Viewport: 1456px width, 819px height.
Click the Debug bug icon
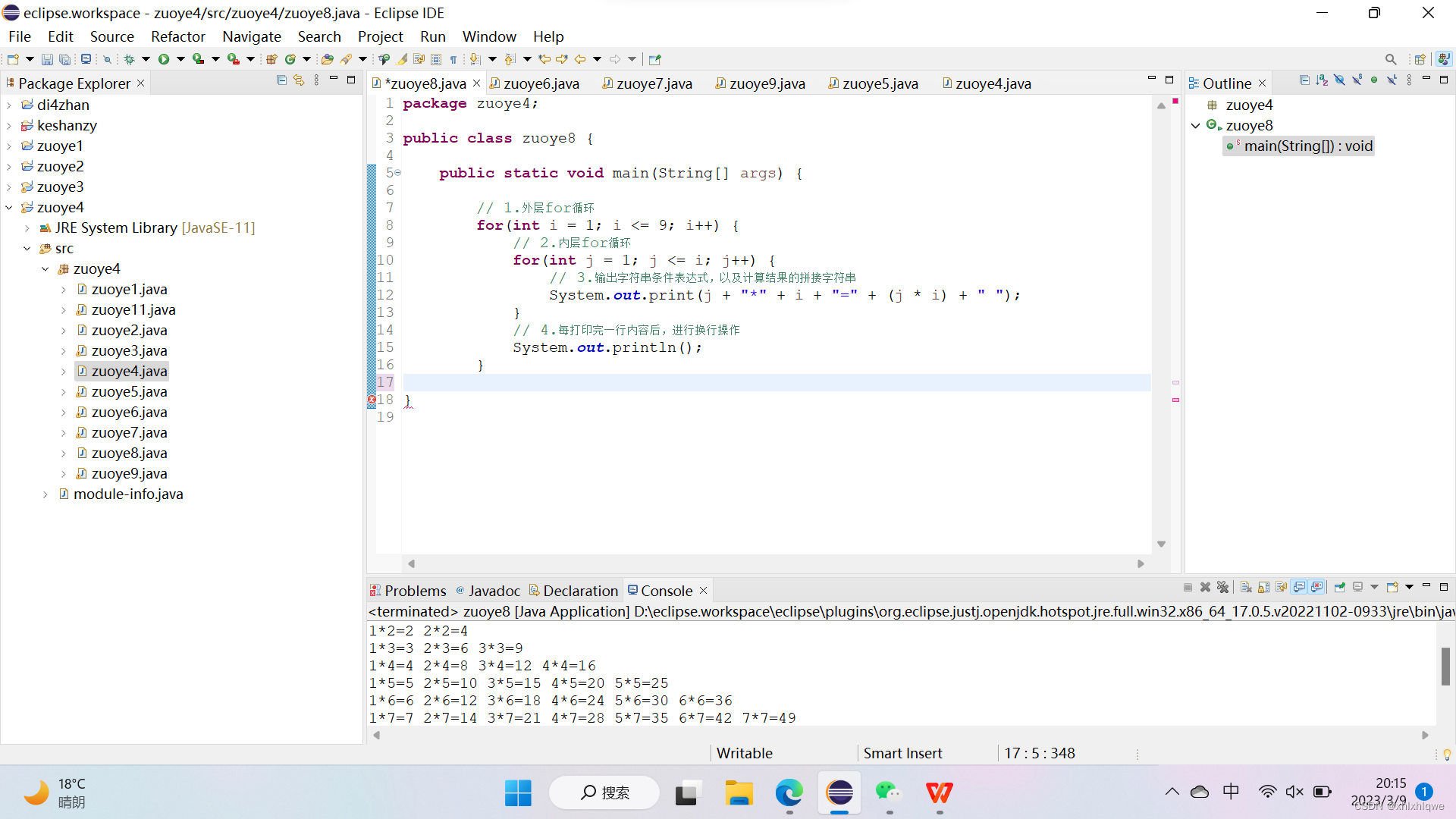point(130,59)
